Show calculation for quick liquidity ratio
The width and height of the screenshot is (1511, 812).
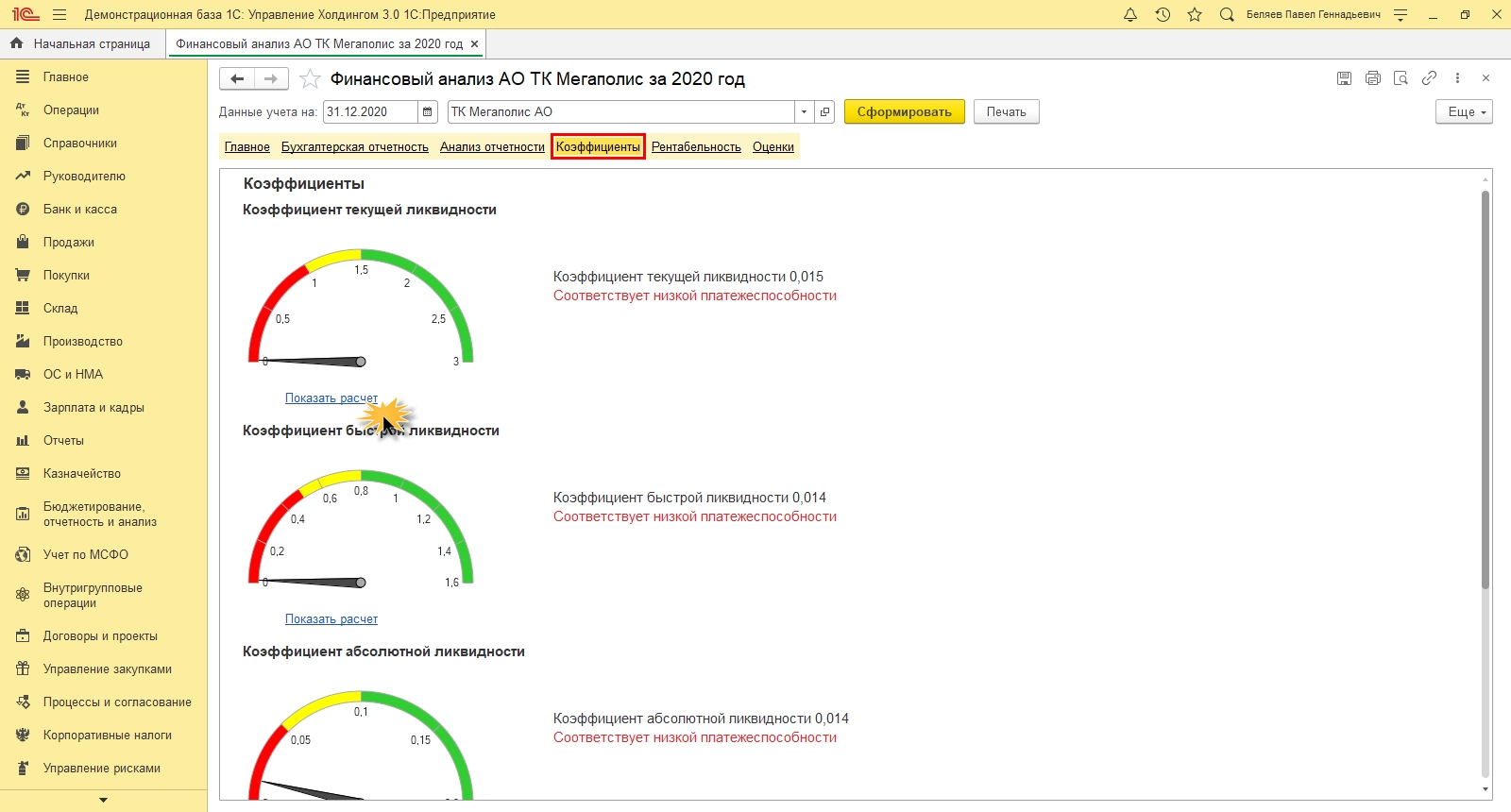pos(331,619)
